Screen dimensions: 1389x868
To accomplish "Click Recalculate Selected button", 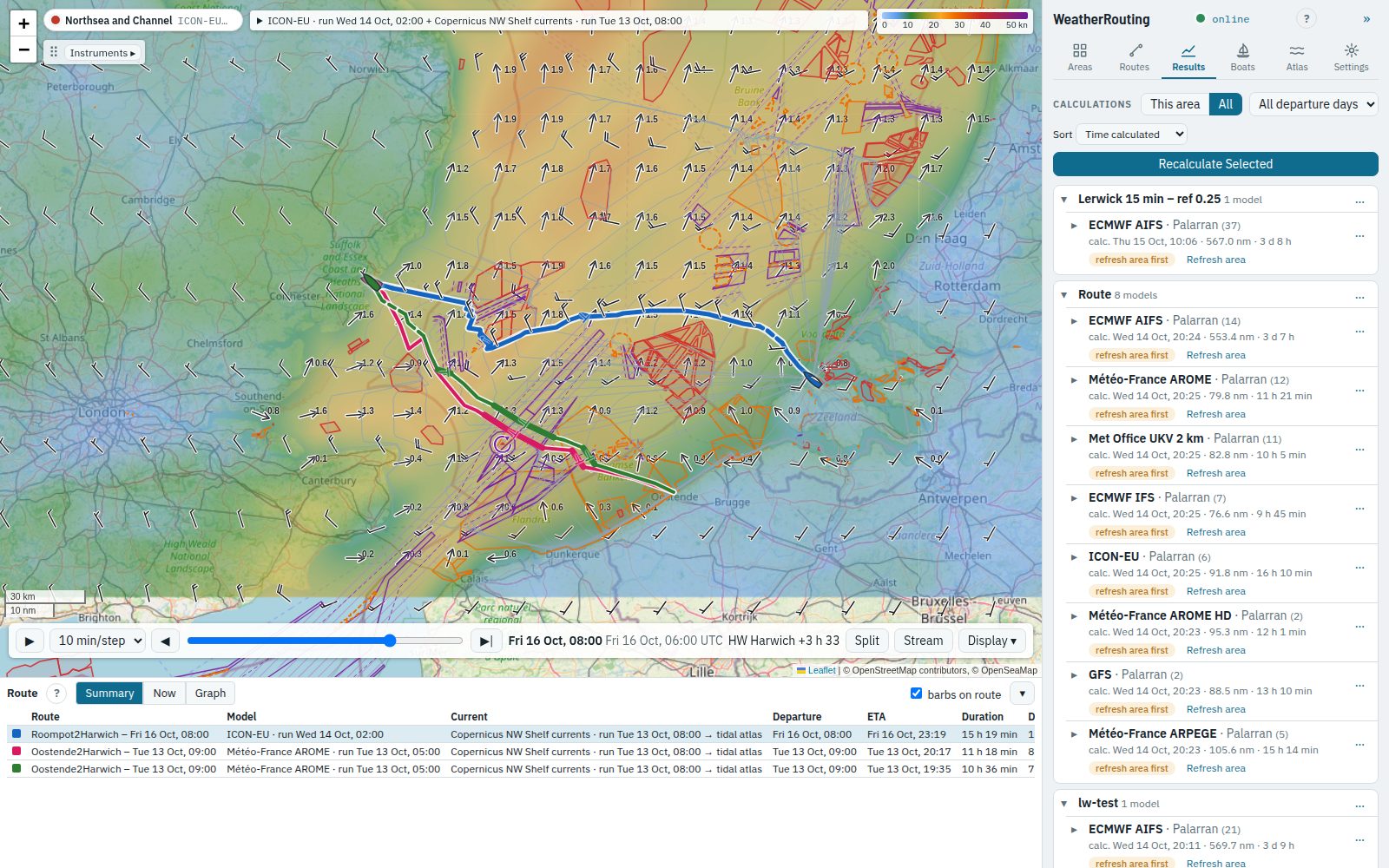I will click(1215, 164).
